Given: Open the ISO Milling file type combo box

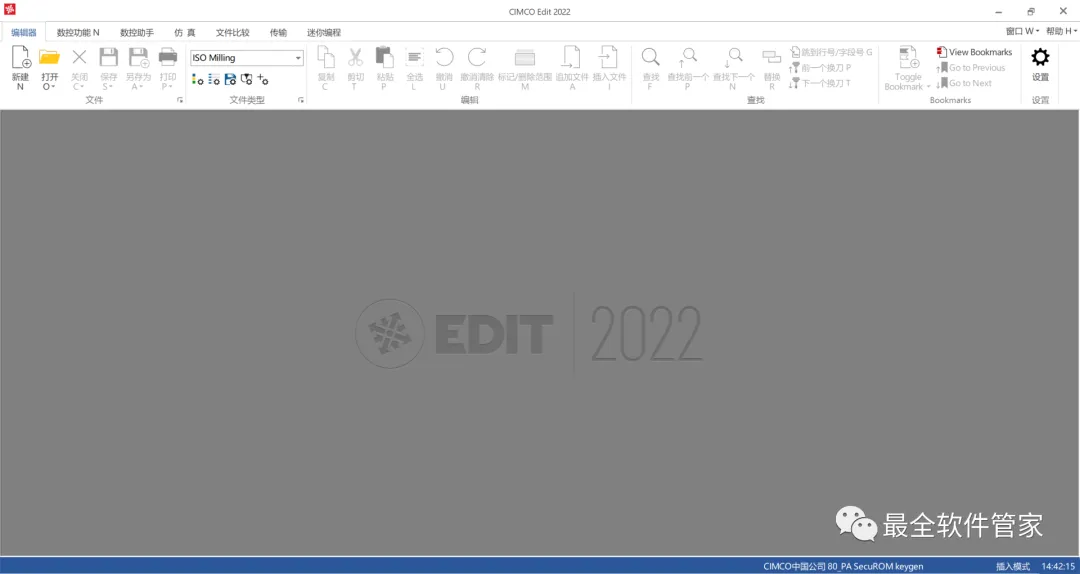Looking at the screenshot, I should [x=247, y=58].
